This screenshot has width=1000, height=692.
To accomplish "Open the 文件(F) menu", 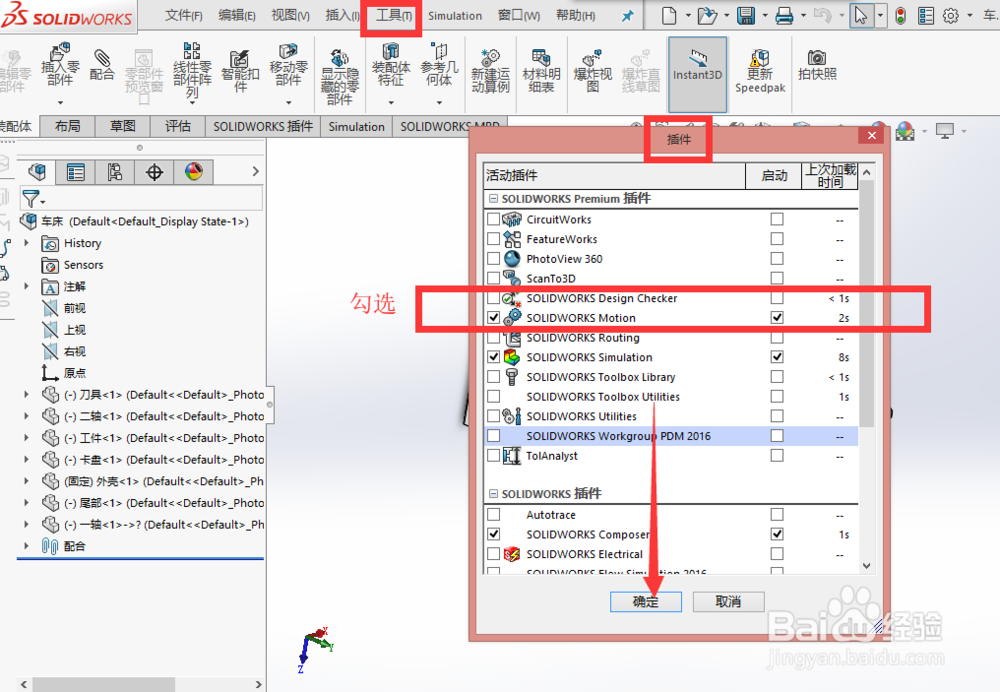I will tap(184, 15).
